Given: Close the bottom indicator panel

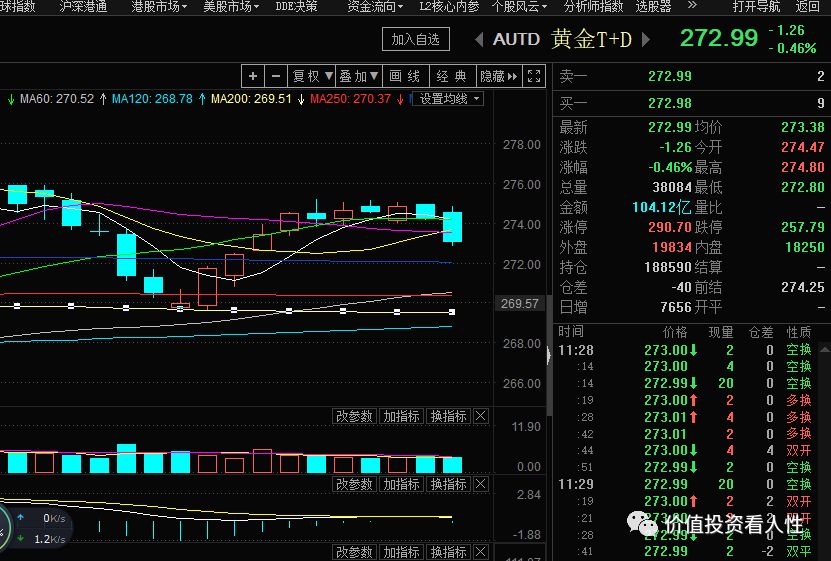Looking at the screenshot, I should [481, 552].
